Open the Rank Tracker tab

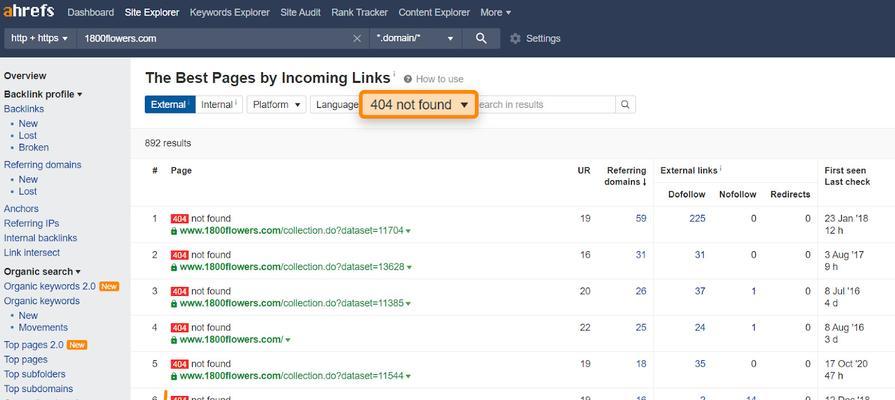pos(360,12)
